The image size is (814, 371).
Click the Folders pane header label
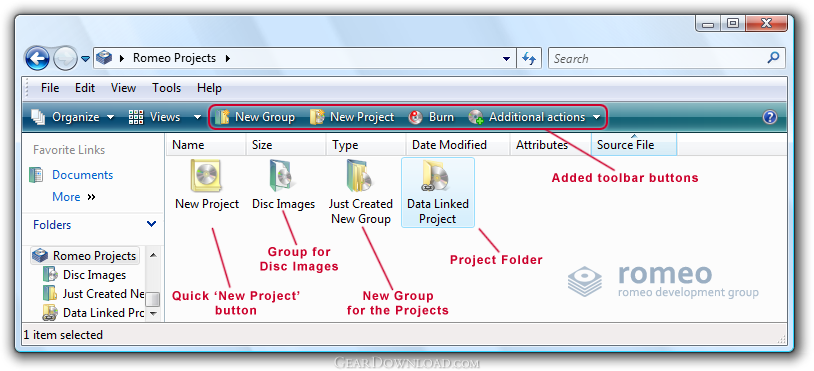pyautogui.click(x=52, y=225)
